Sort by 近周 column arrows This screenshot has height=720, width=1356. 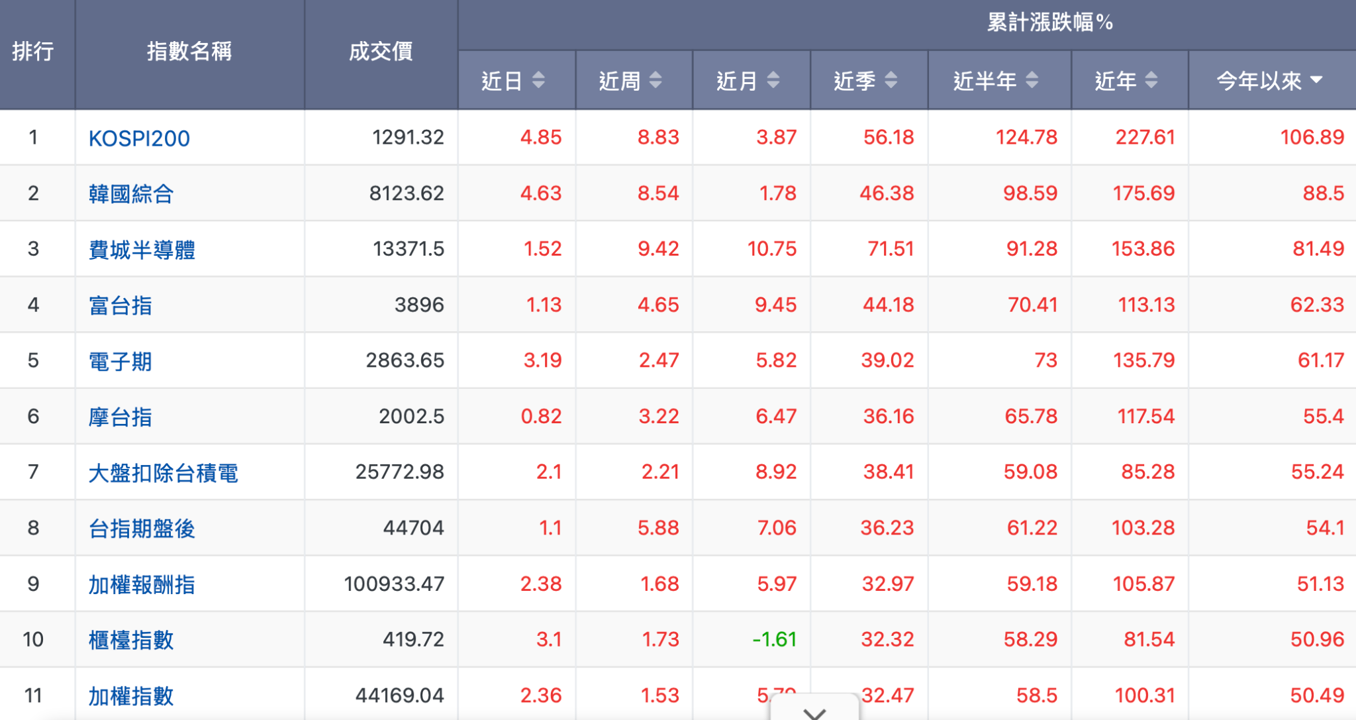[x=656, y=80]
